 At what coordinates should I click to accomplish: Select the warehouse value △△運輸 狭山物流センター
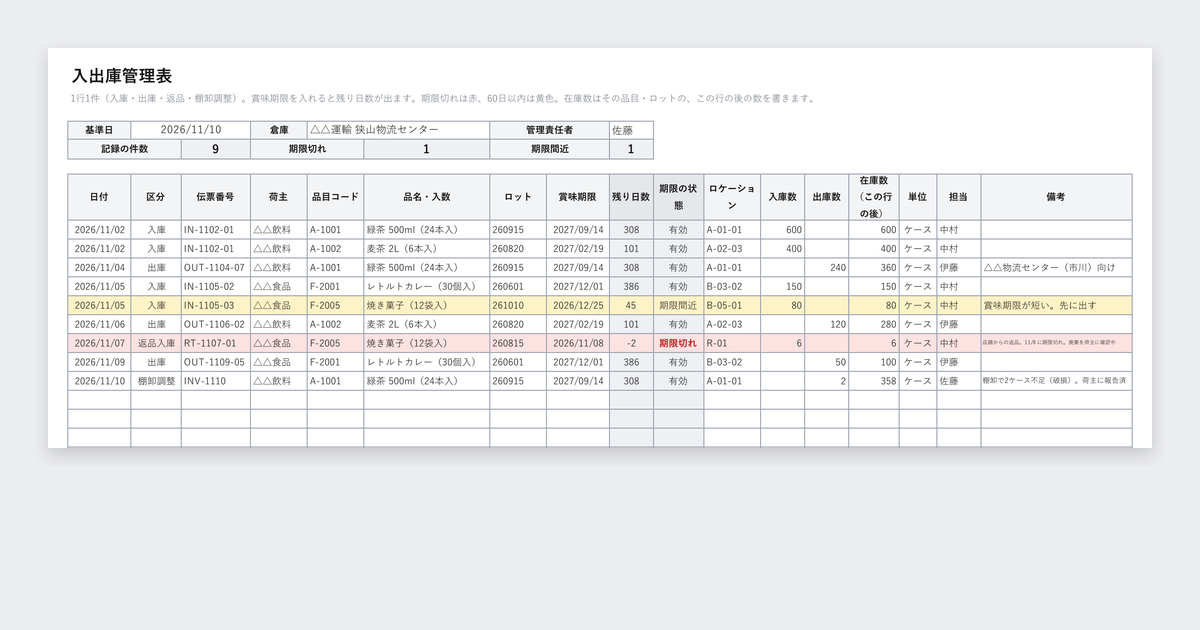click(x=398, y=130)
